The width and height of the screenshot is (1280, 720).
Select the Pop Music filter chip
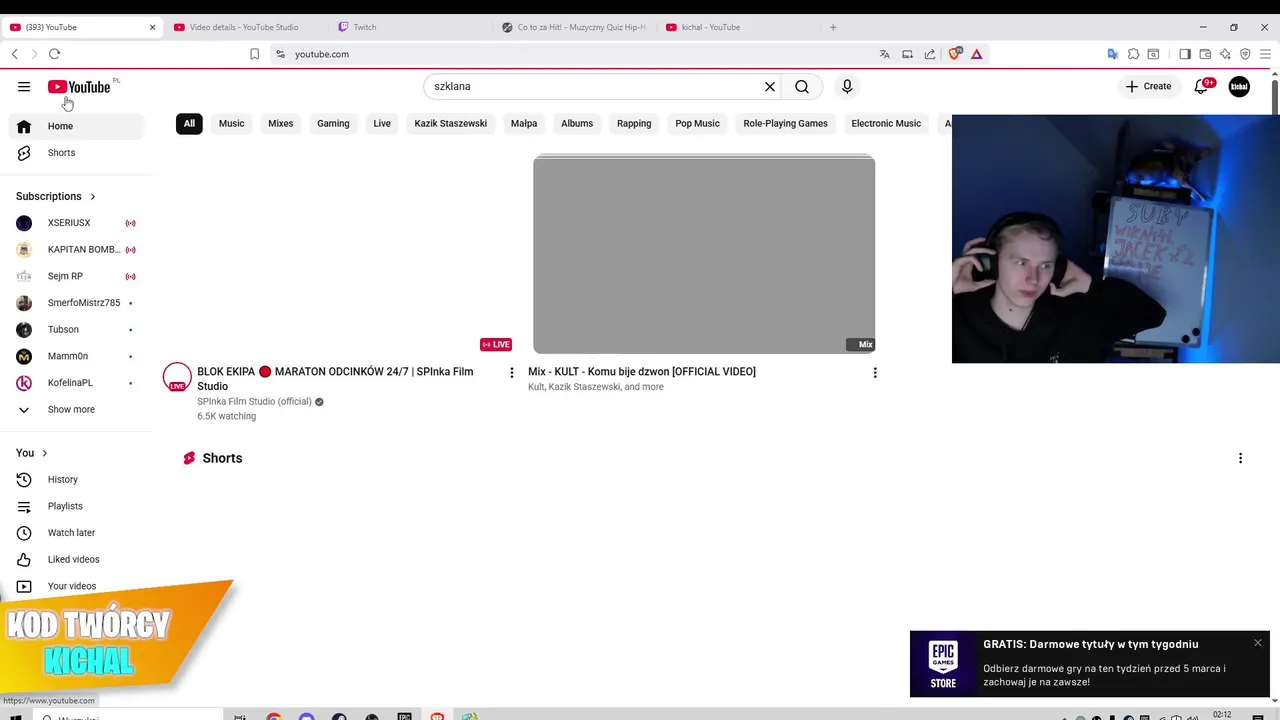click(x=698, y=124)
